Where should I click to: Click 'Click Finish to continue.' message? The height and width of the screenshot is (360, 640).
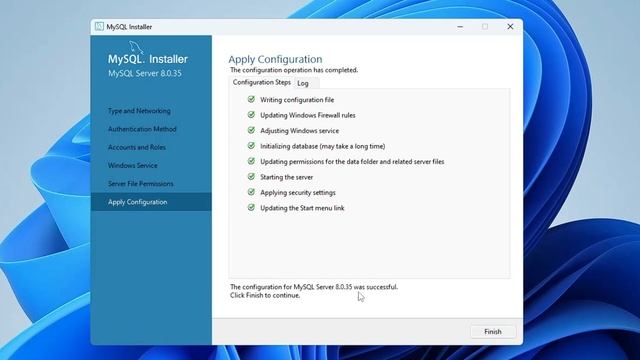(265, 295)
